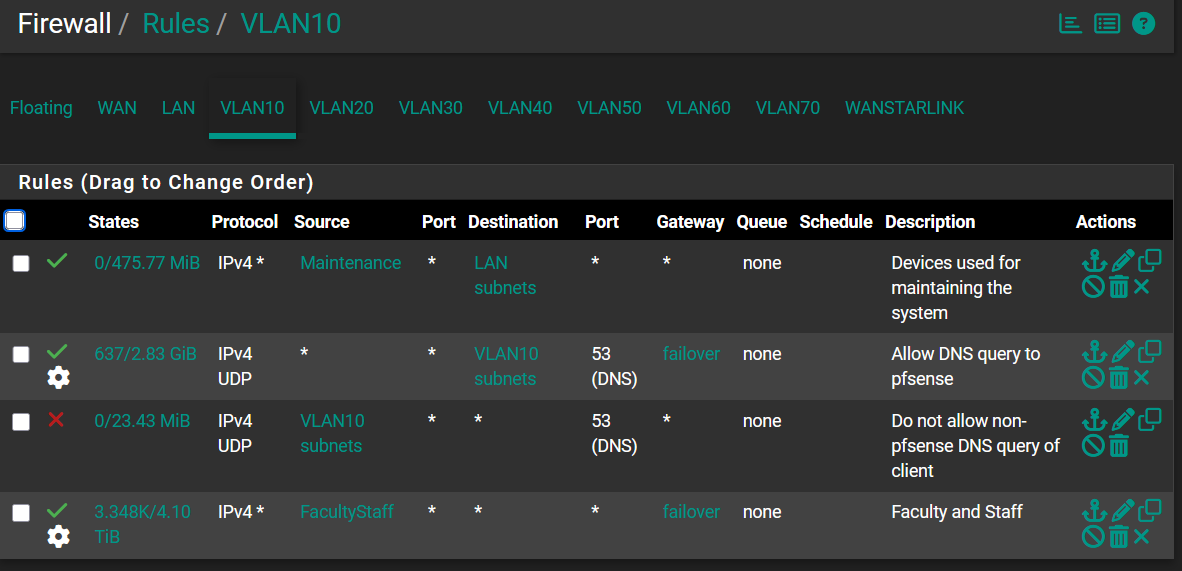Switch to the VLAN20 tab

tap(341, 108)
